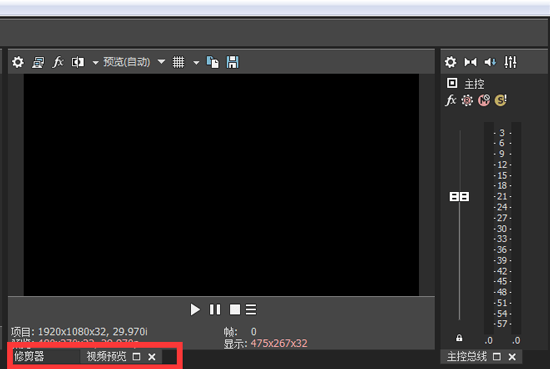This screenshot has width=550, height=369.
Task: Pause the video preview
Action: coord(215,309)
